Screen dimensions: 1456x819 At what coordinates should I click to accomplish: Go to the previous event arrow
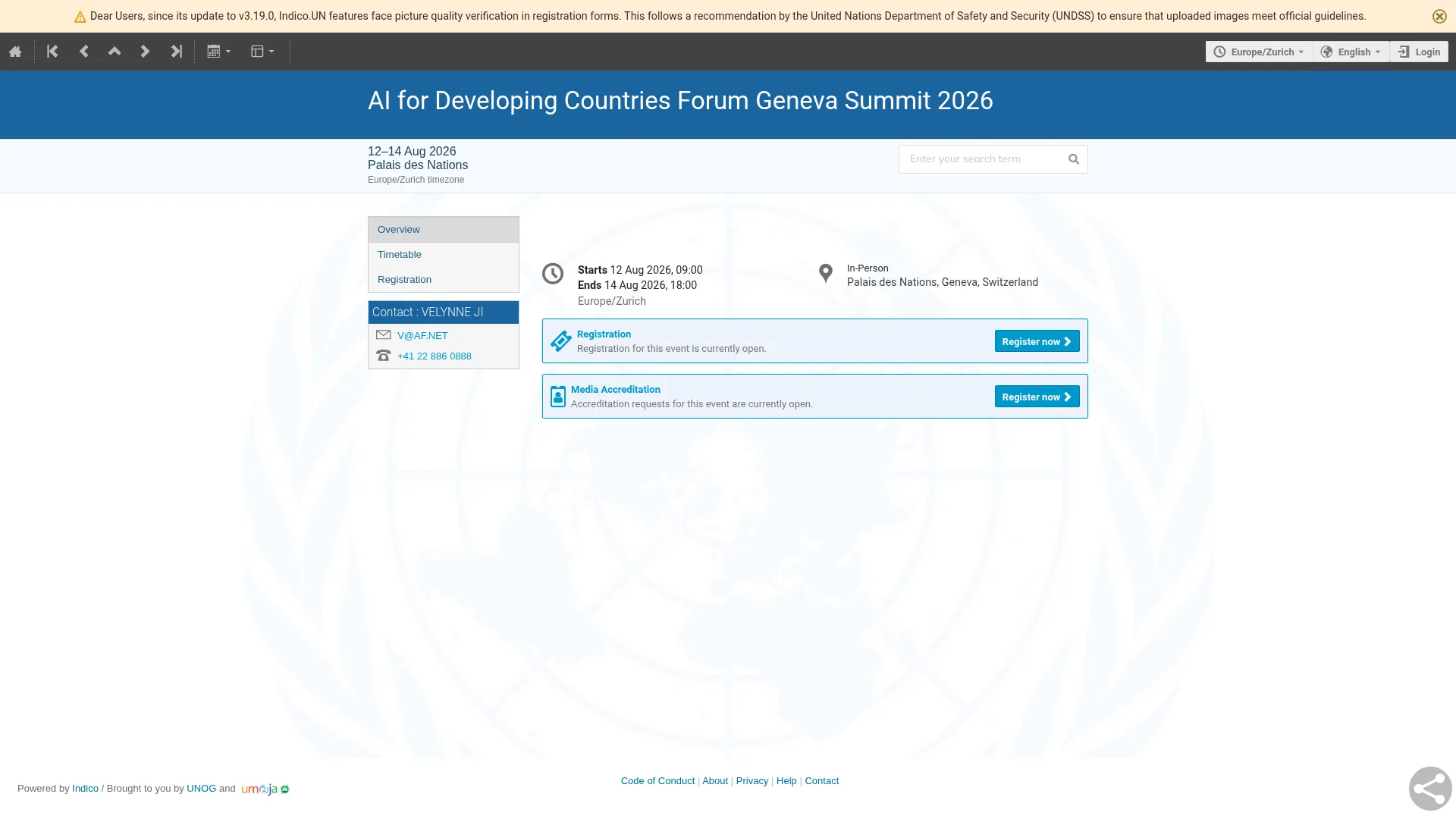(84, 52)
